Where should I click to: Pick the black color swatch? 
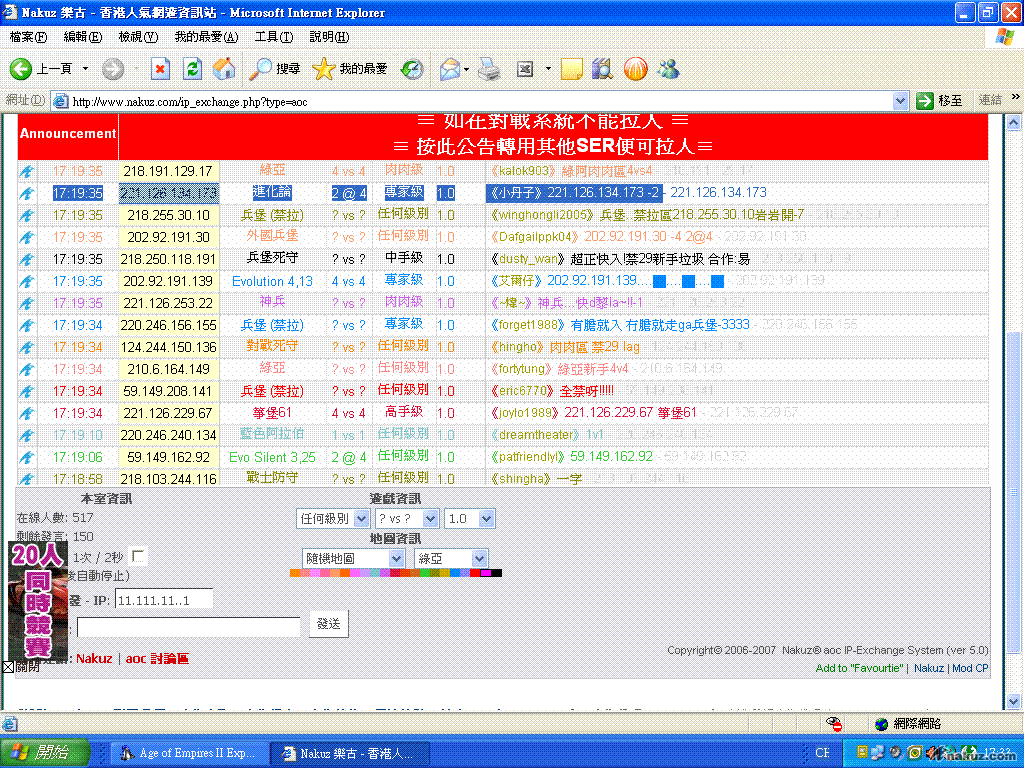[x=497, y=573]
